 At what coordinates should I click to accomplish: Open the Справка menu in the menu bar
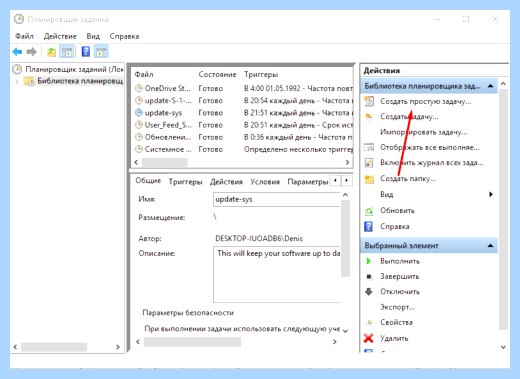tap(124, 36)
